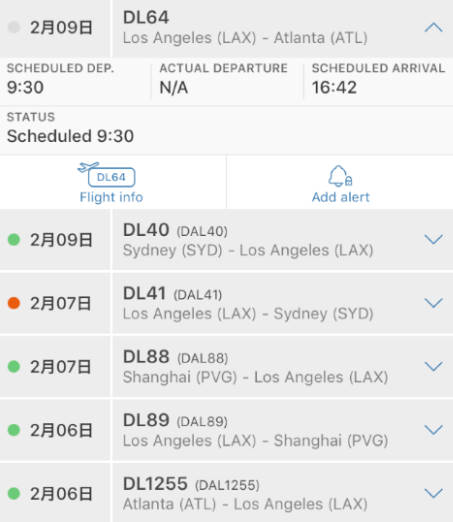The image size is (453, 522).
Task: Expand the DL89 flight chevron
Action: coord(433,430)
